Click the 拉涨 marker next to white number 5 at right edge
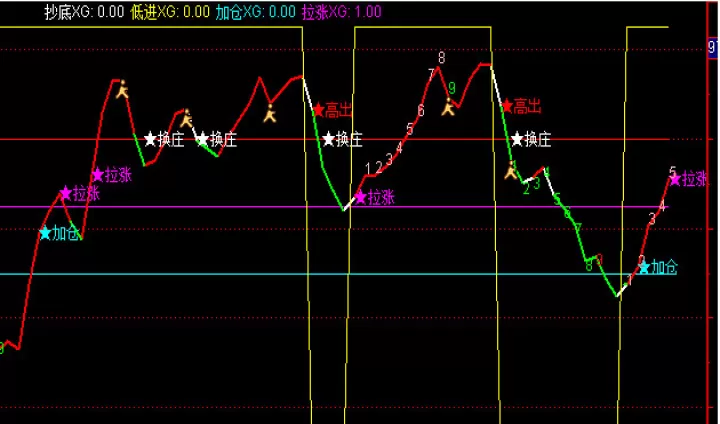 tap(688, 179)
